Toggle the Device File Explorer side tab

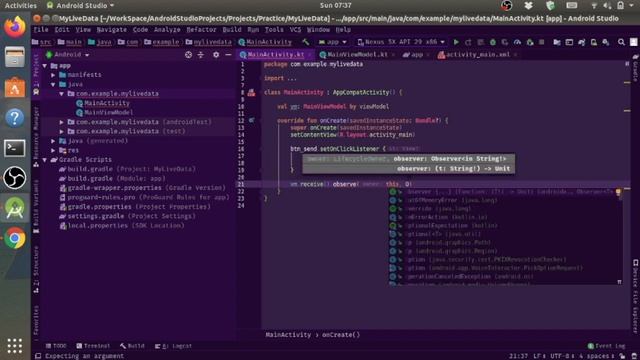click(x=635, y=296)
